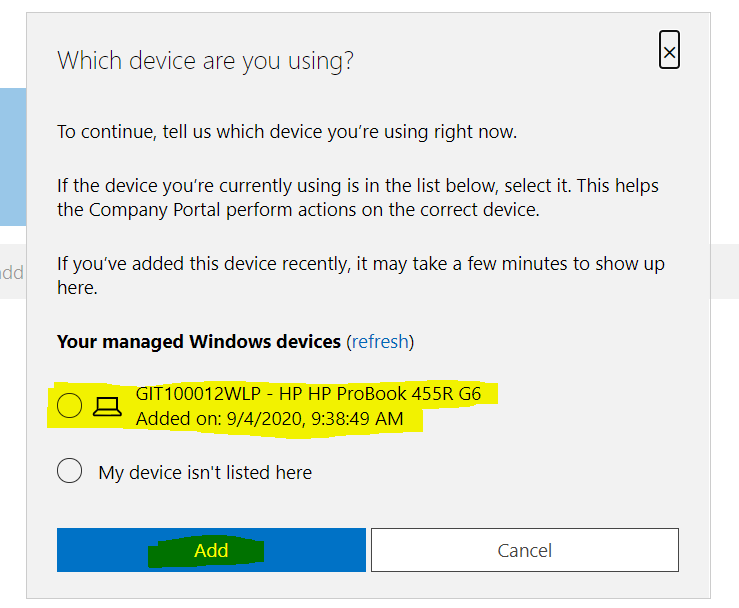The width and height of the screenshot is (739, 608).
Task: Click the gray field behind the dialog's left edge
Action: [12, 272]
